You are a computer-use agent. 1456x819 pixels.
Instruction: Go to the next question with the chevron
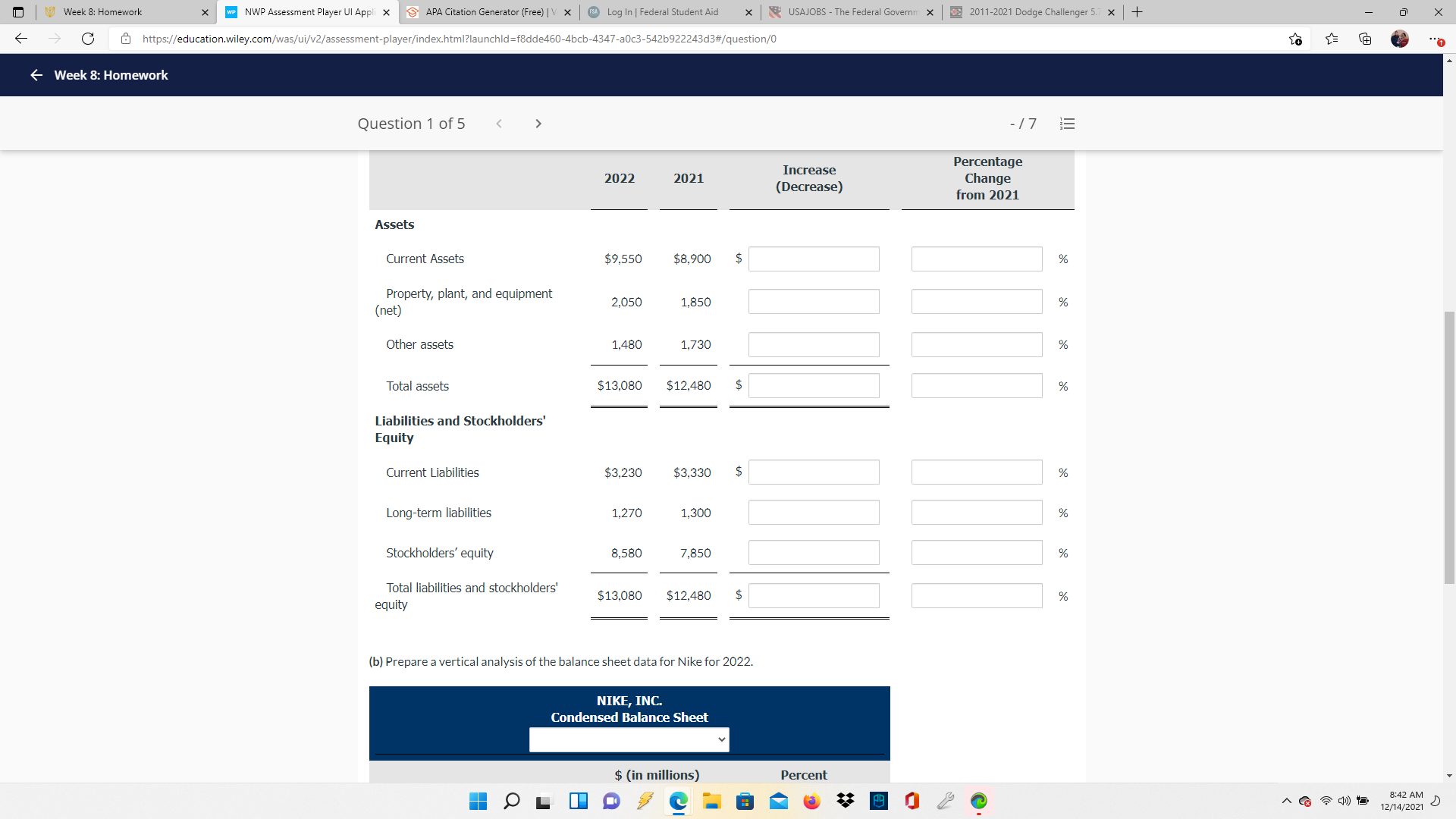click(538, 123)
